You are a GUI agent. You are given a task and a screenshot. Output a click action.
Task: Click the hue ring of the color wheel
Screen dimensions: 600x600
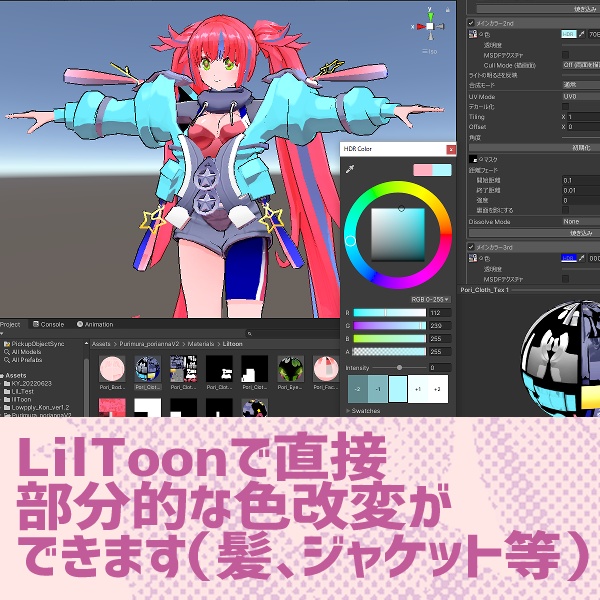[x=398, y=188]
